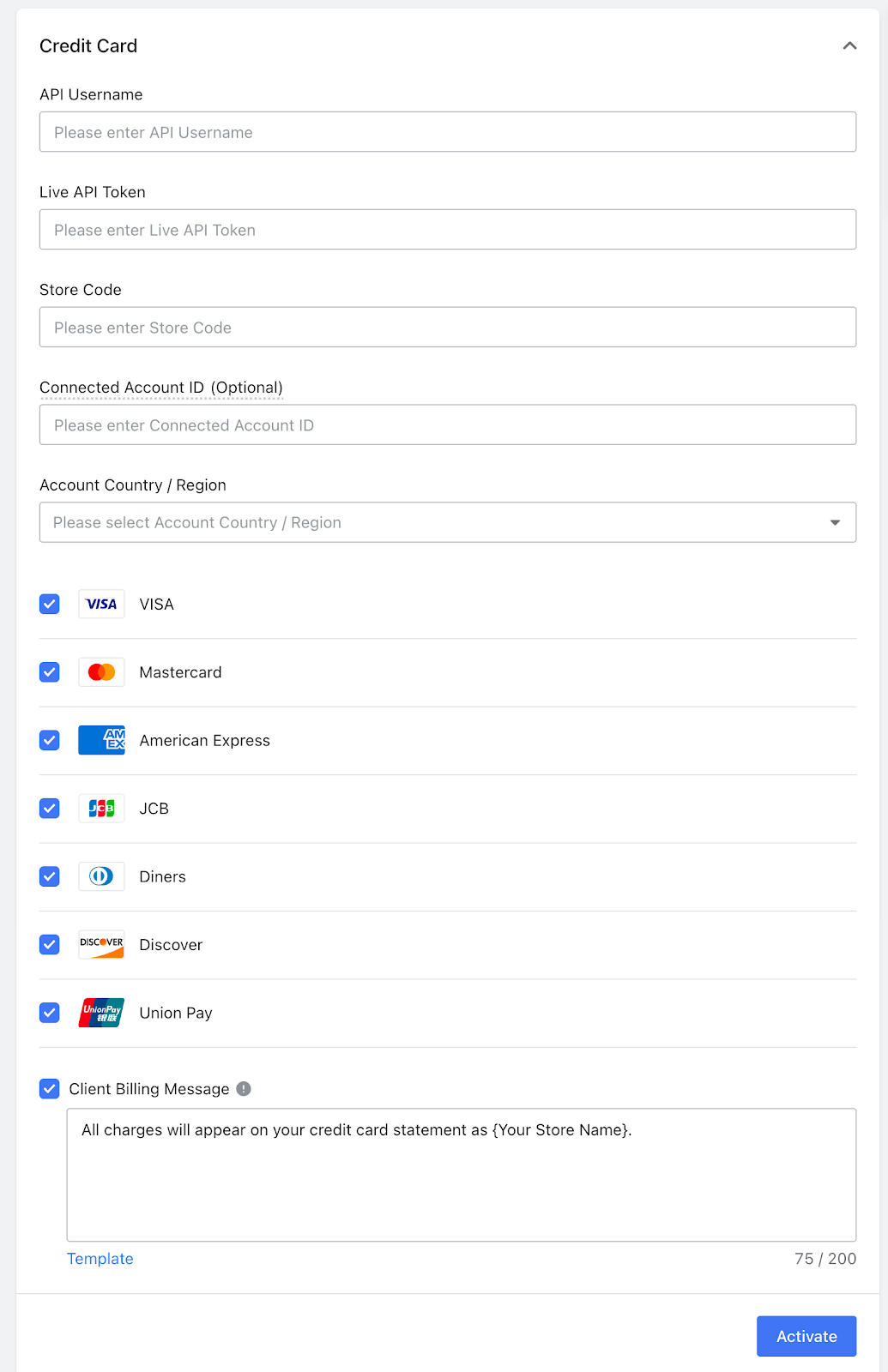The image size is (888, 1372).
Task: Select the Store Code text field
Action: coord(447,328)
